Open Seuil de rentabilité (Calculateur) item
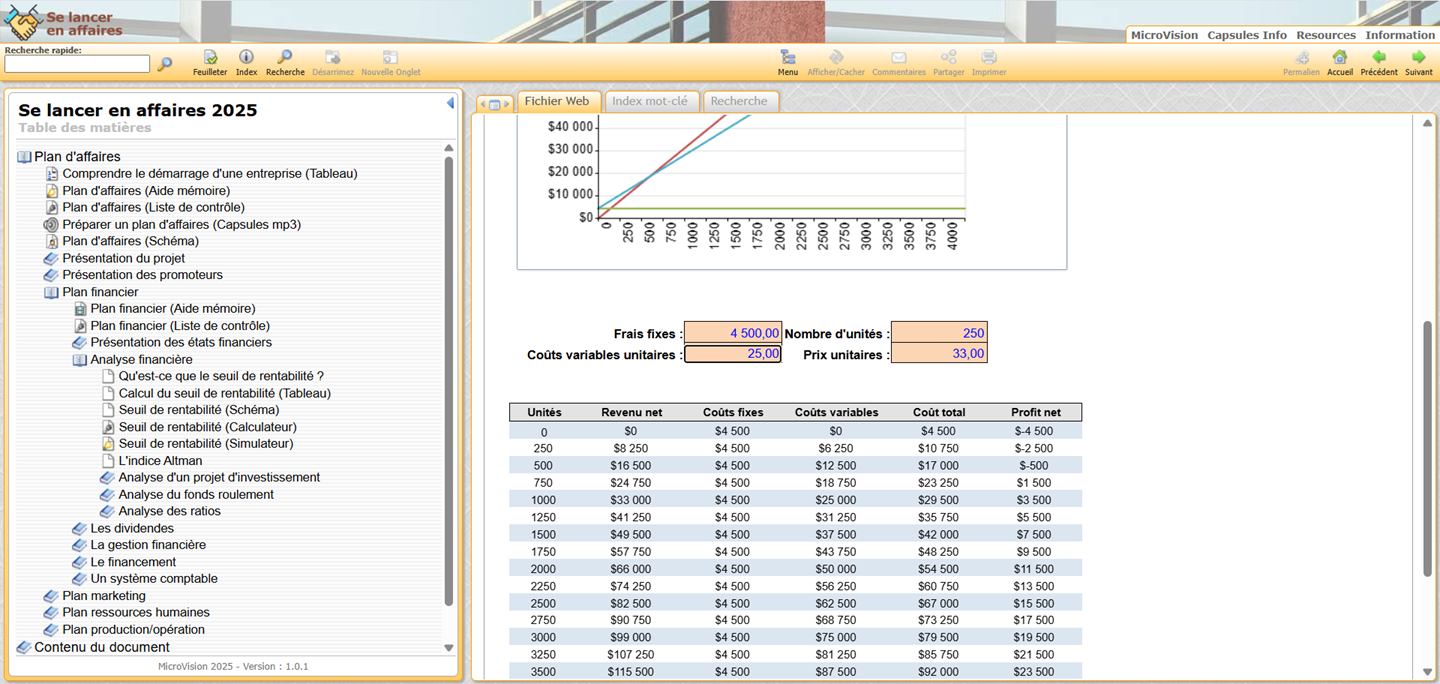 (206, 427)
